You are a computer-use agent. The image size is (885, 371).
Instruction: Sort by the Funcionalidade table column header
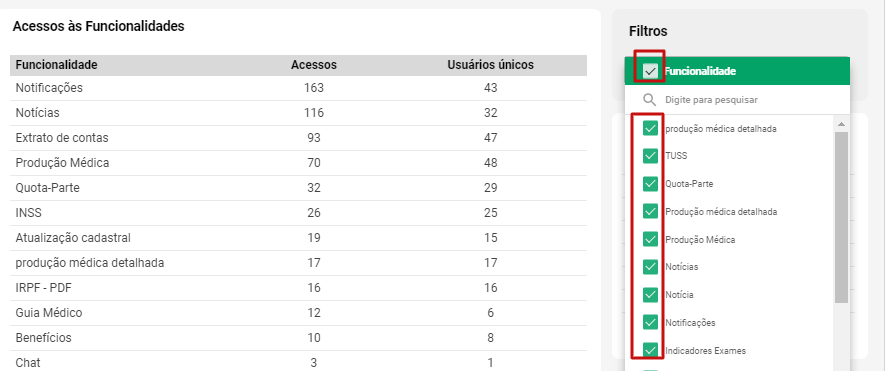click(x=56, y=65)
